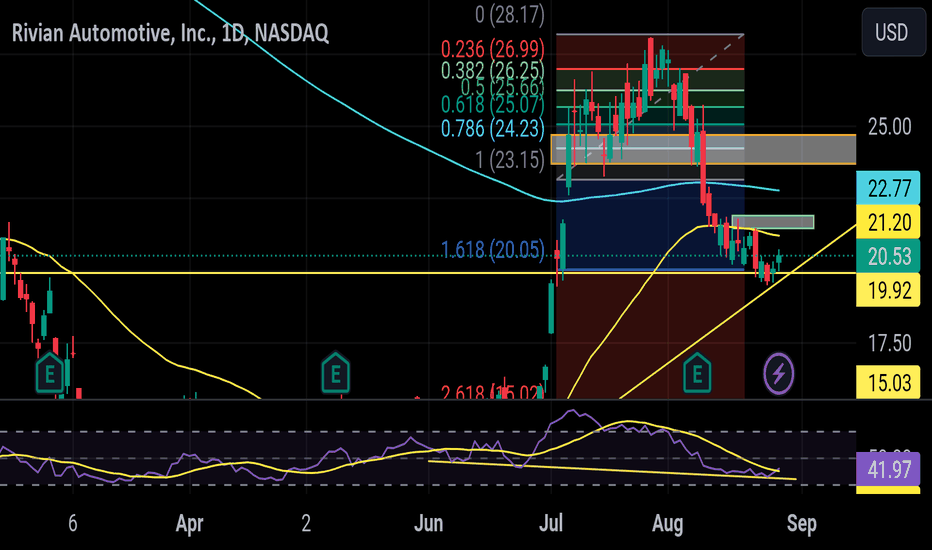Click the Jul date axis label
This screenshot has height=550, width=932.
pyautogui.click(x=551, y=523)
